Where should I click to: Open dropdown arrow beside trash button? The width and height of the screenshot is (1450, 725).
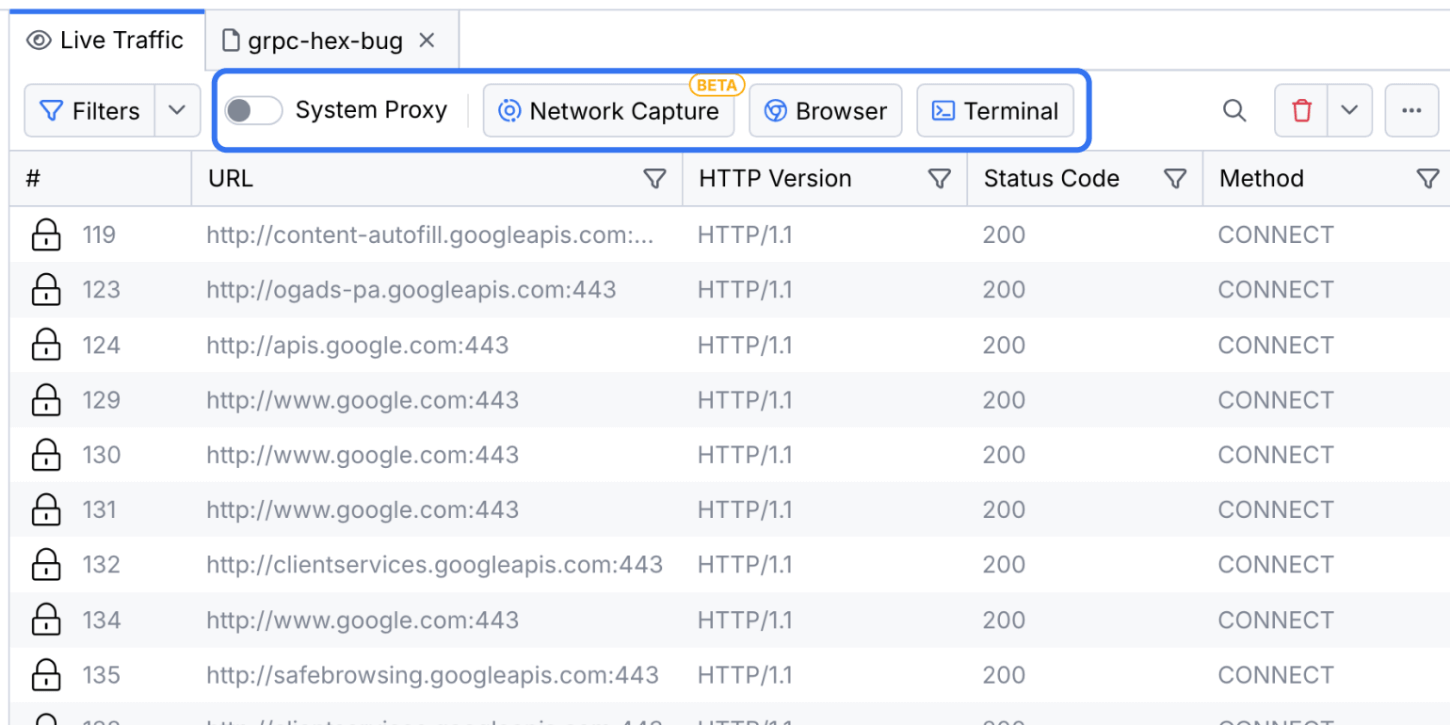[1349, 111]
